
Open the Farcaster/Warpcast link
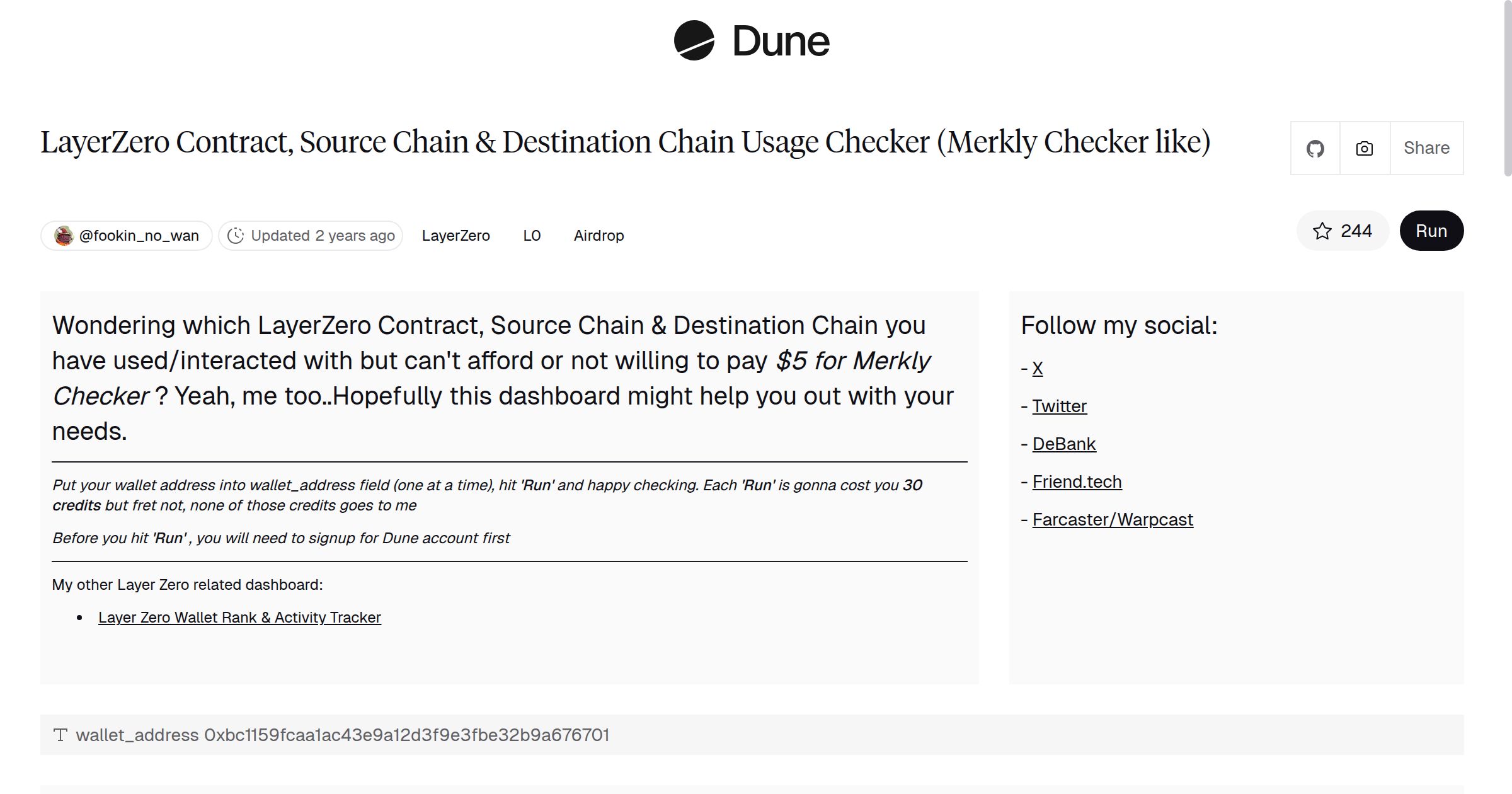point(1112,519)
